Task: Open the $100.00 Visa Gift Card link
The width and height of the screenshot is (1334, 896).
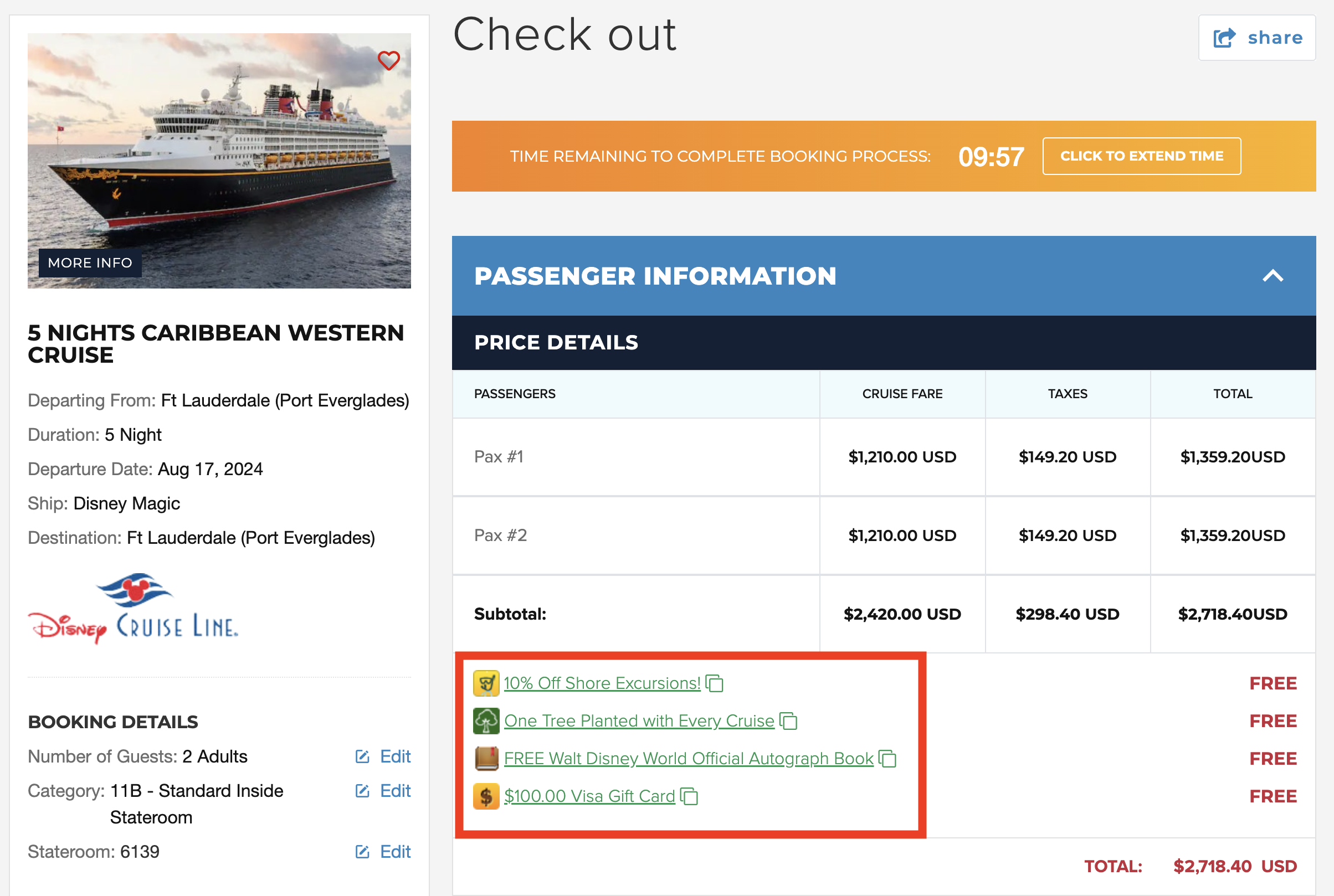Action: pos(589,796)
